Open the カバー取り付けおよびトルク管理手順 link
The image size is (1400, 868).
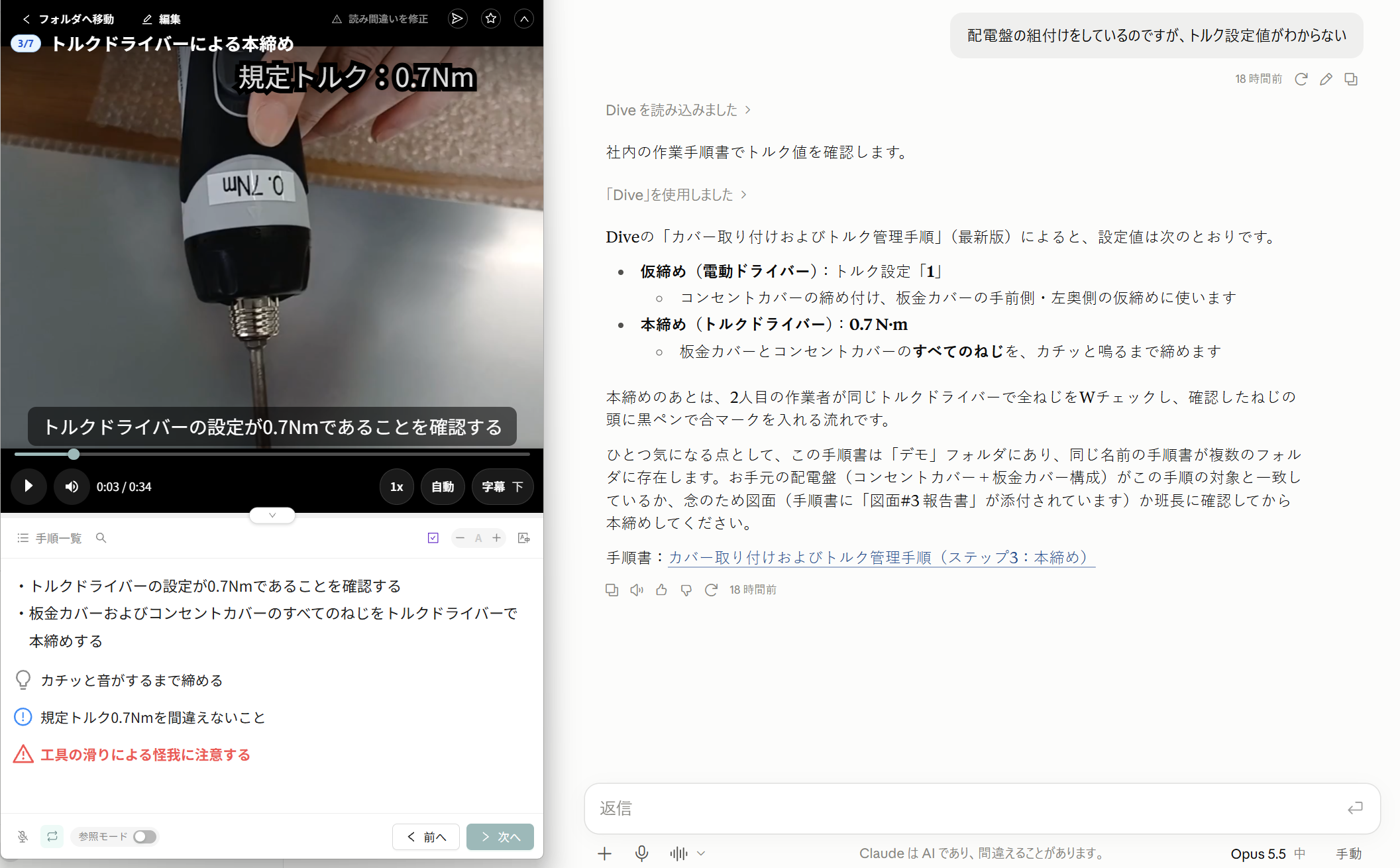(x=881, y=558)
